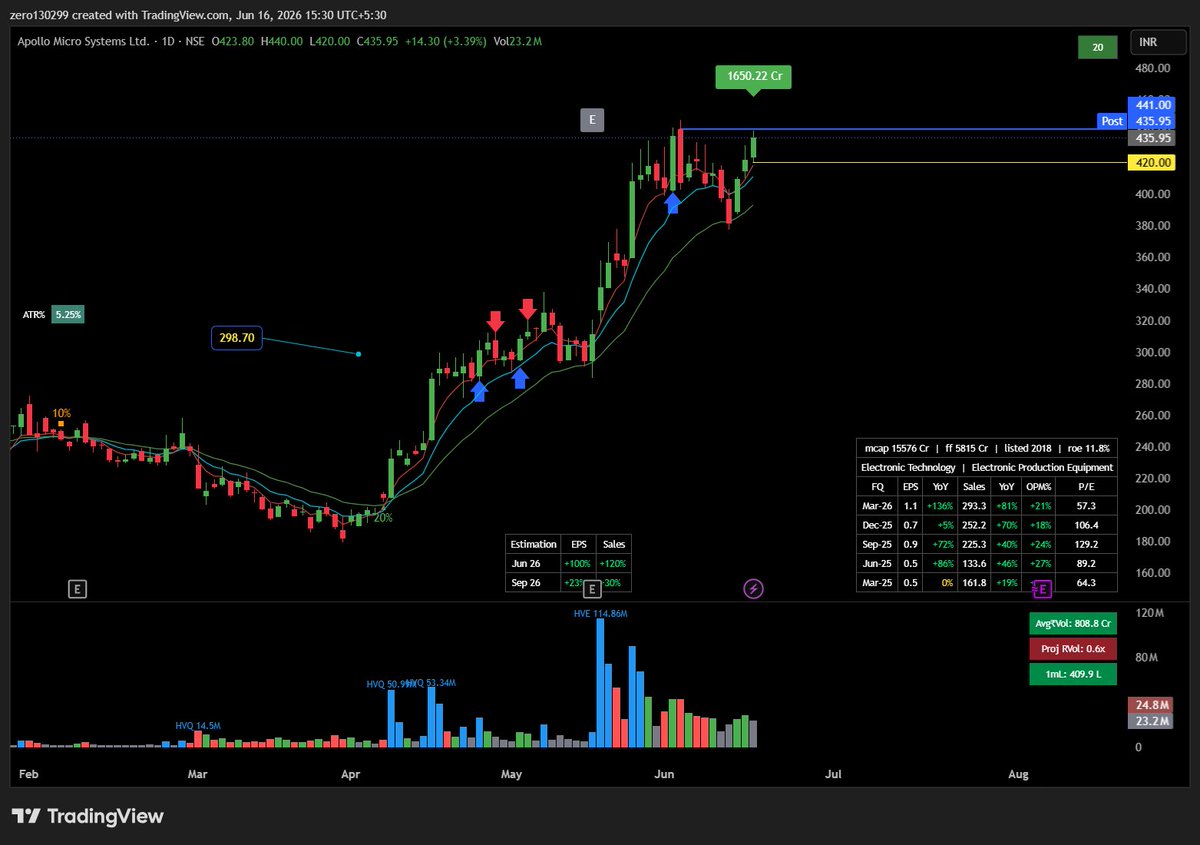The height and width of the screenshot is (845, 1200).
Task: Click the 293.3 sales value
Action: pos(974,507)
